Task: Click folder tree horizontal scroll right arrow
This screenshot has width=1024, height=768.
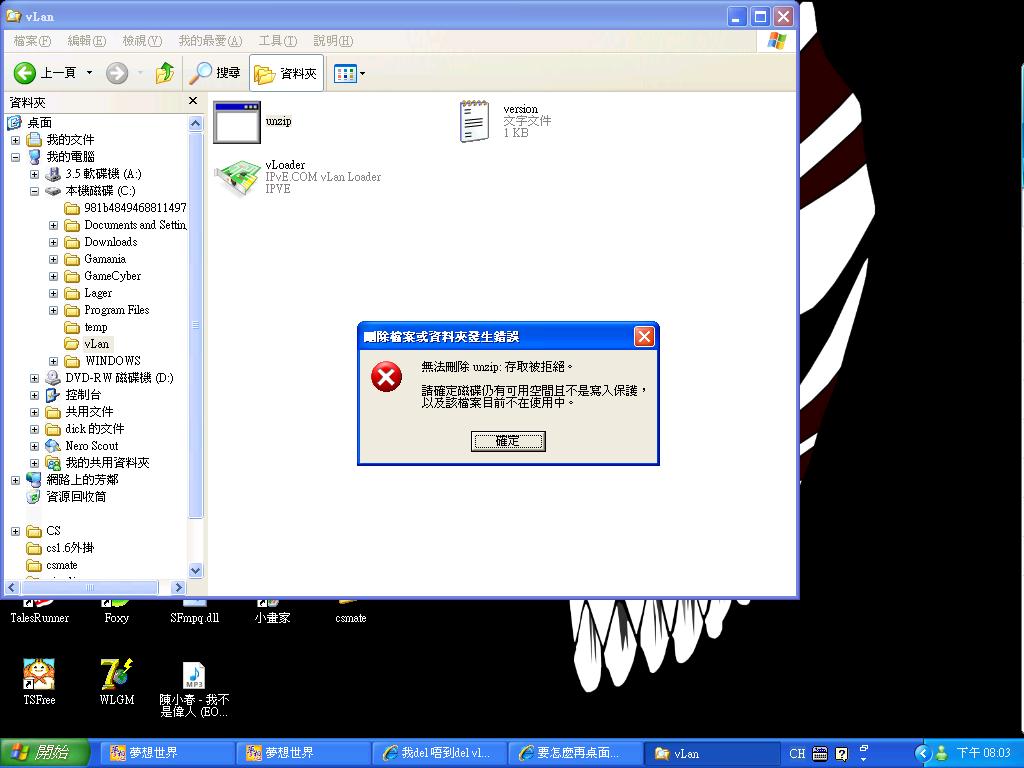Action: click(x=178, y=588)
